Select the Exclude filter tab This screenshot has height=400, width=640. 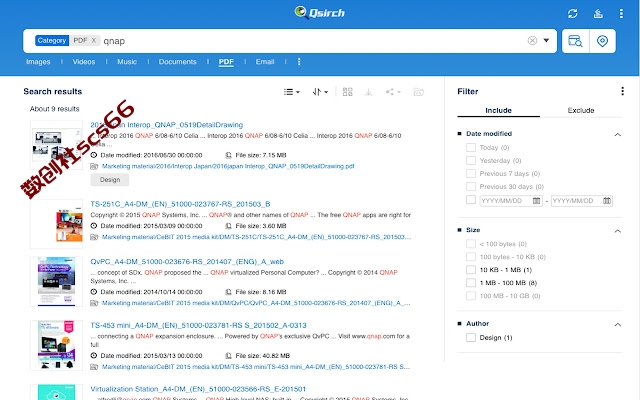click(x=581, y=110)
